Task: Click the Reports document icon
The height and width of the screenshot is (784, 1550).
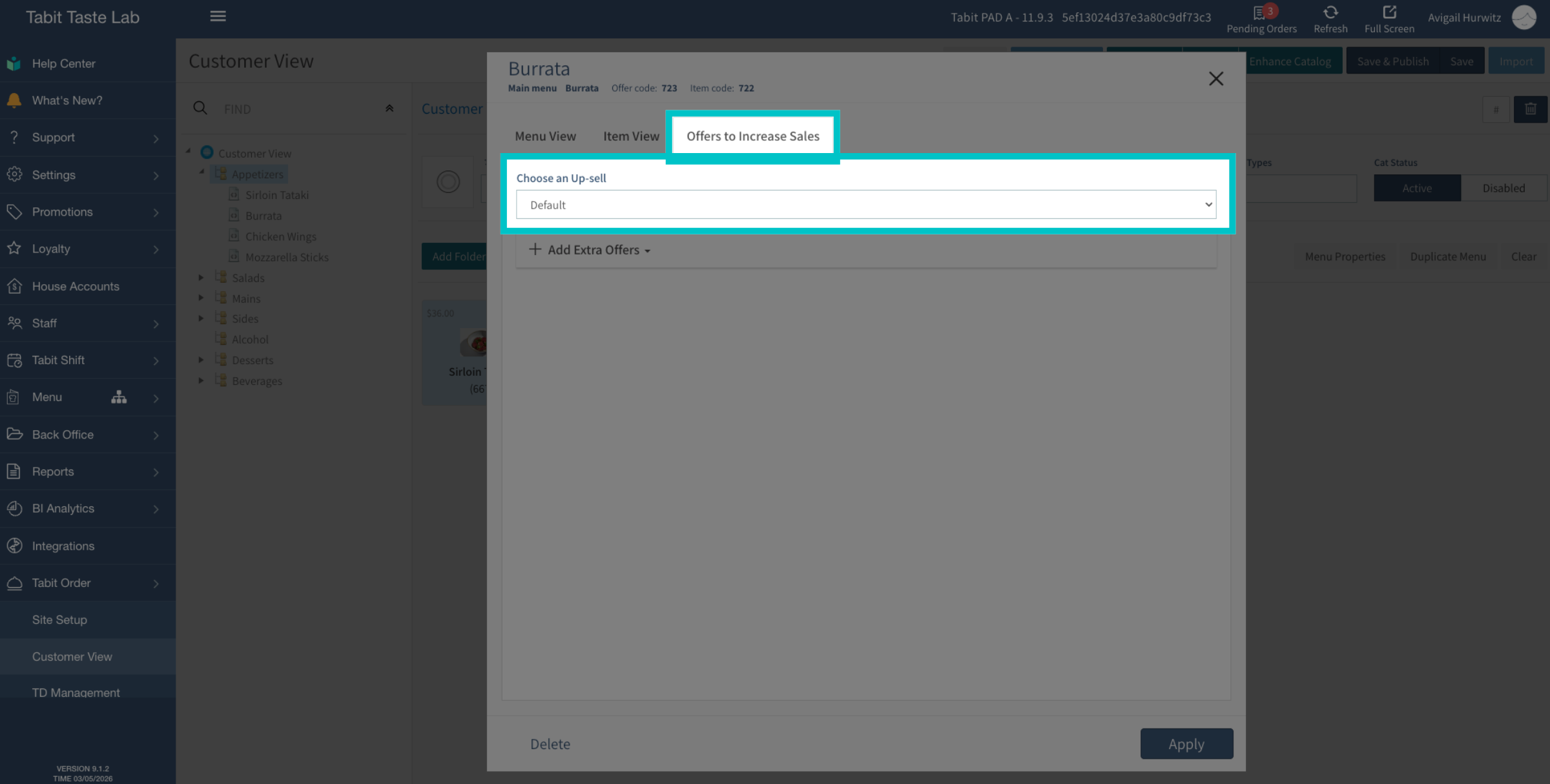Action: (14, 471)
